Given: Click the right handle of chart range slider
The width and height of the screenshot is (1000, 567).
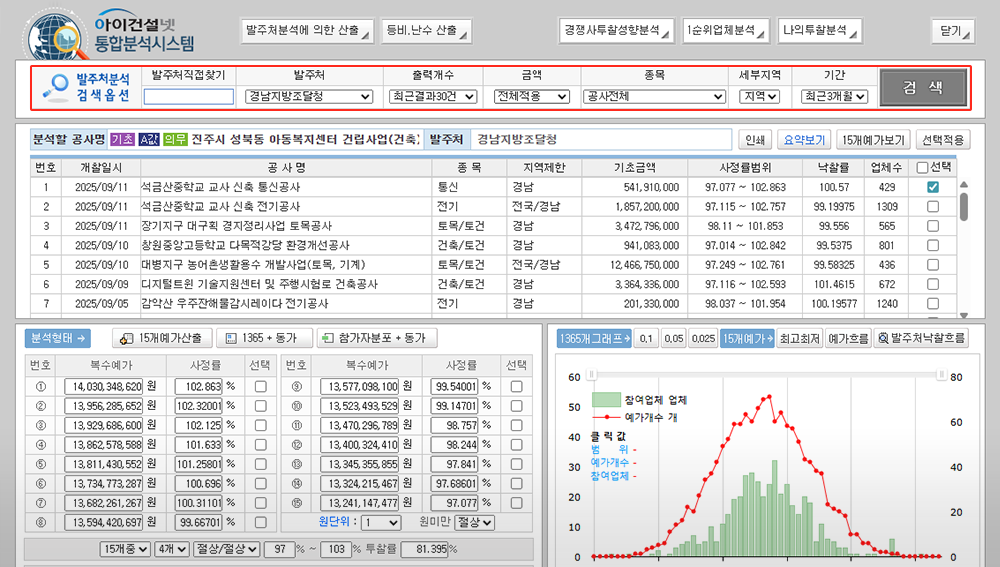Looking at the screenshot, I should [x=941, y=374].
